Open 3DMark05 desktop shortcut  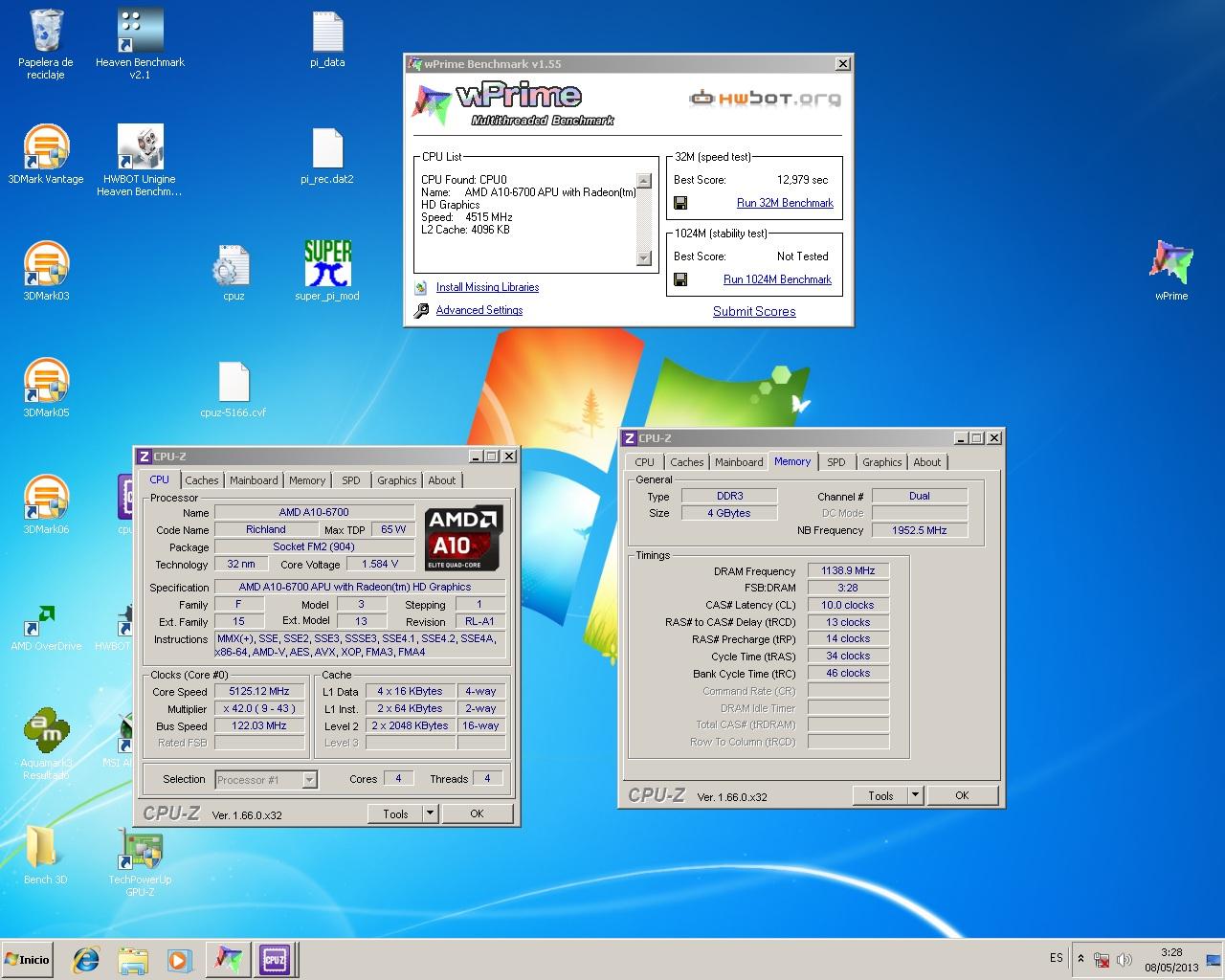point(46,389)
